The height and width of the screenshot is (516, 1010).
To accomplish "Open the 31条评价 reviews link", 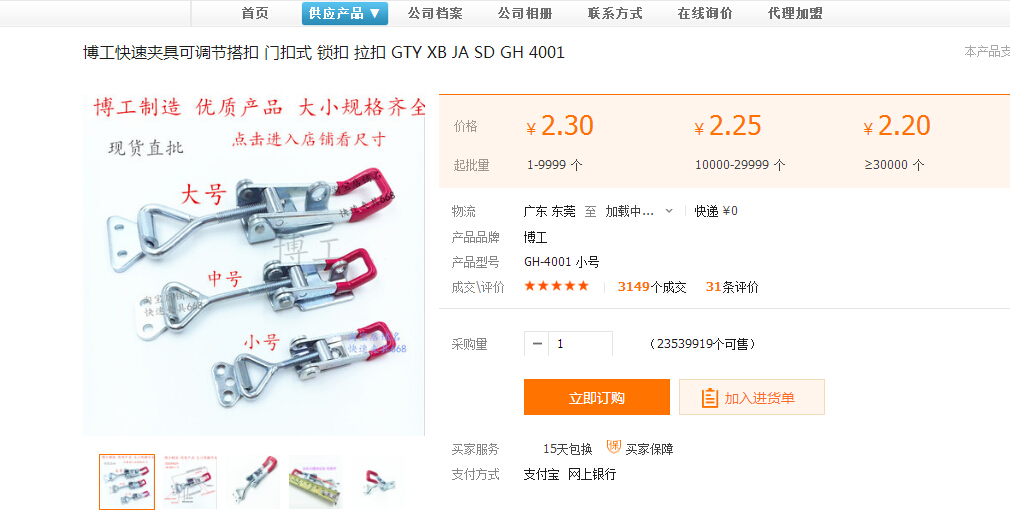I will [732, 287].
